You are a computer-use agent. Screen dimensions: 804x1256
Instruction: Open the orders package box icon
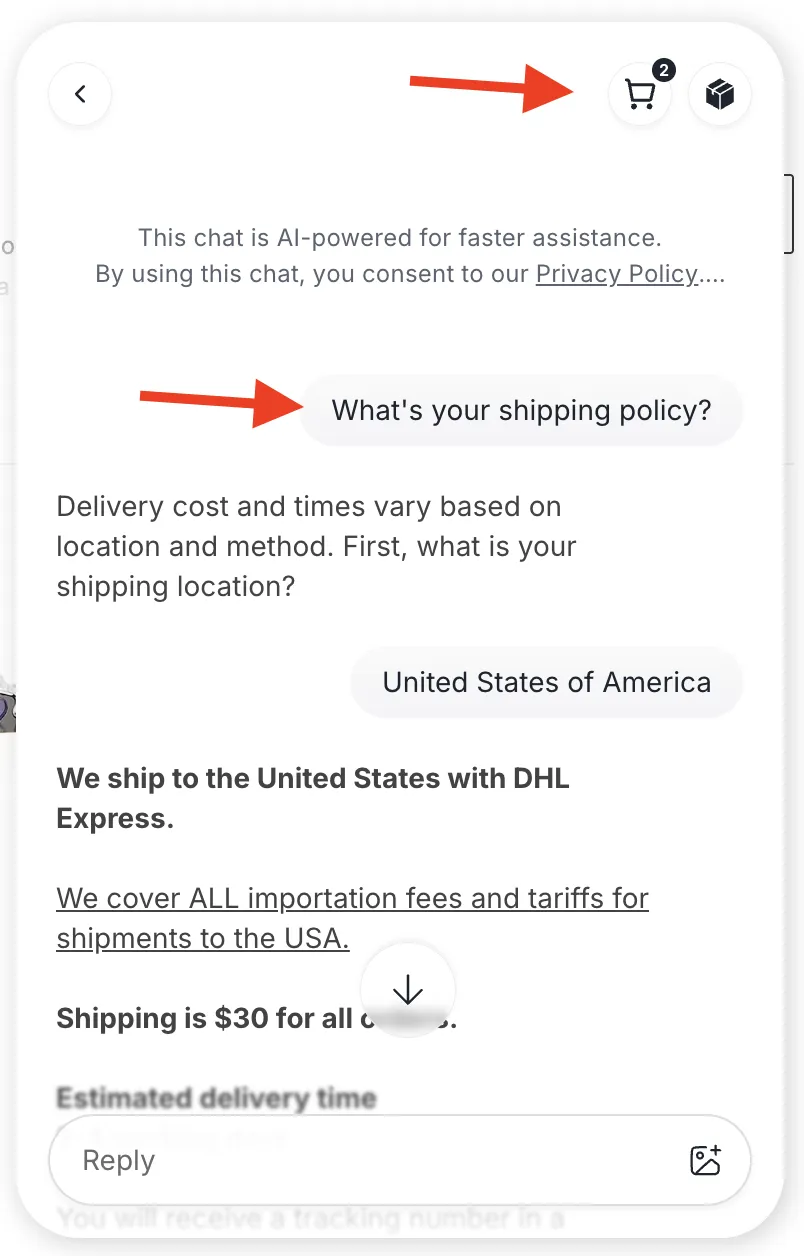tap(720, 95)
